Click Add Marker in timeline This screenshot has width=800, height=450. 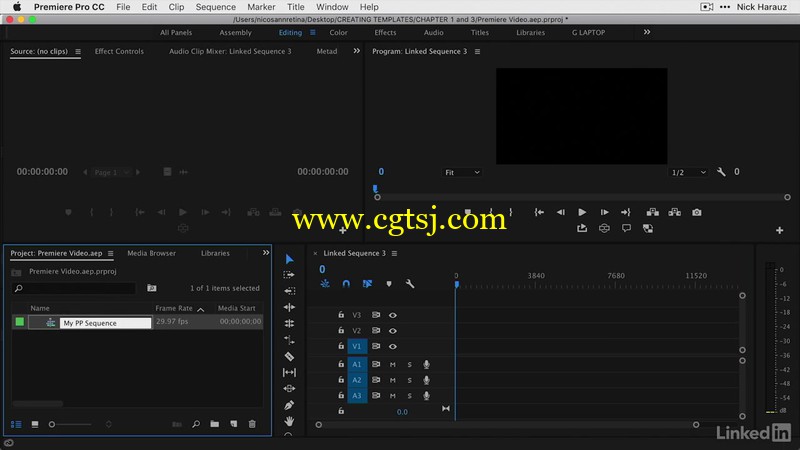coord(389,284)
